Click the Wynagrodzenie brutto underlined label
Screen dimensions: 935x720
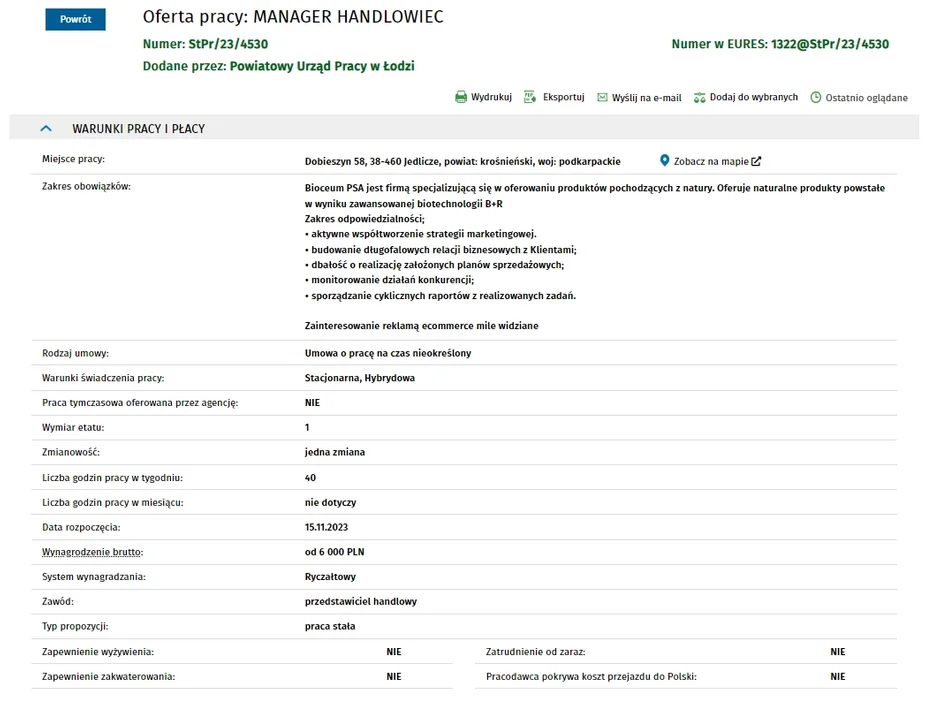92,552
